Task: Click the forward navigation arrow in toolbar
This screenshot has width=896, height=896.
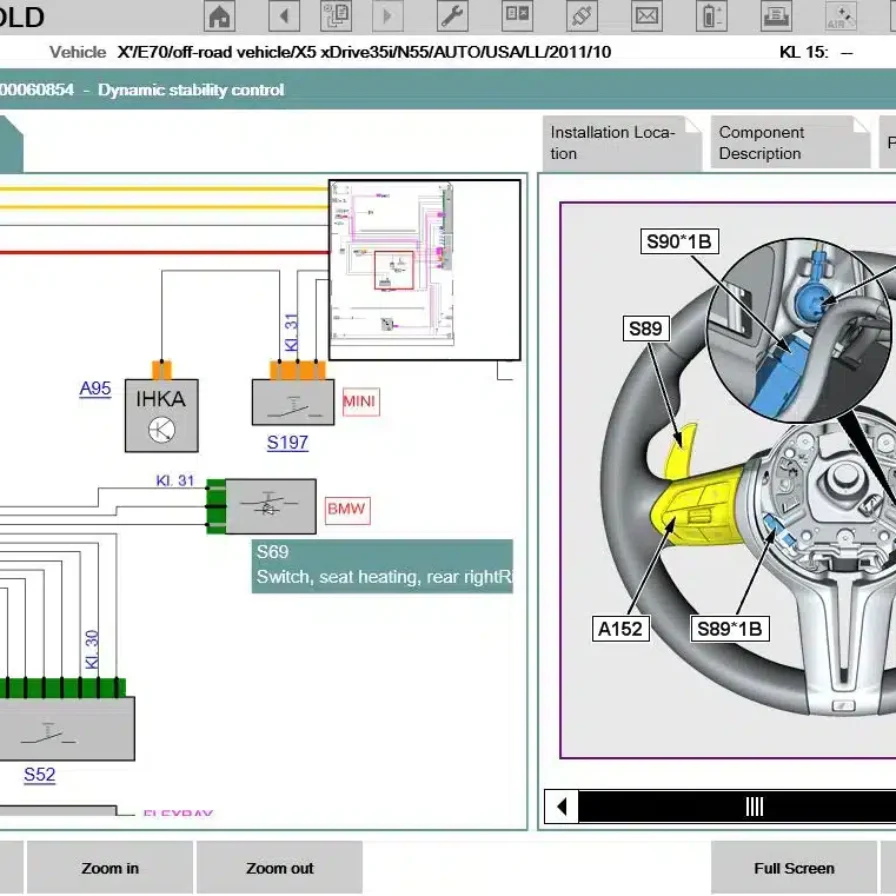Action: pos(387,16)
